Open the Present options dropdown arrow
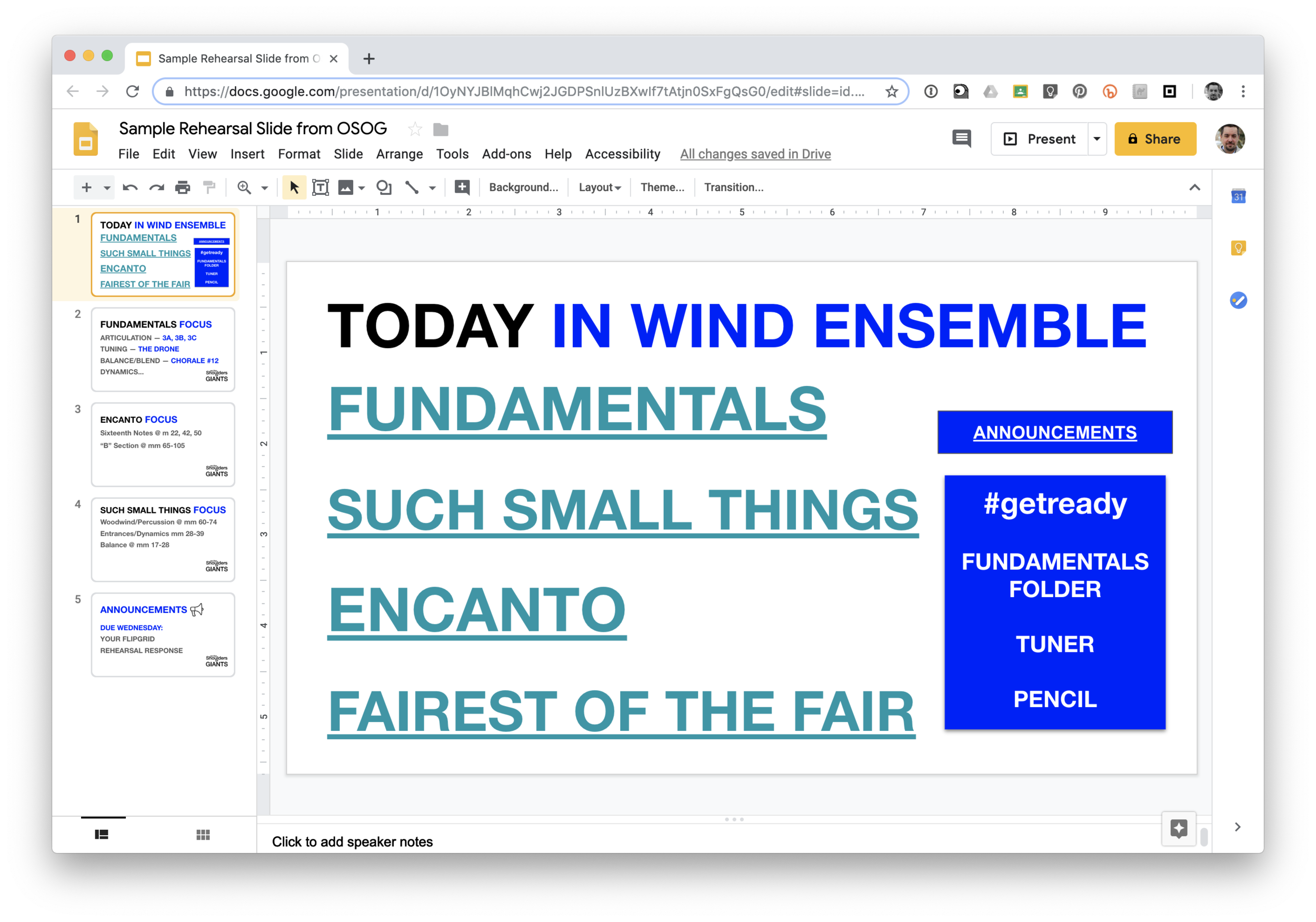 click(1096, 139)
